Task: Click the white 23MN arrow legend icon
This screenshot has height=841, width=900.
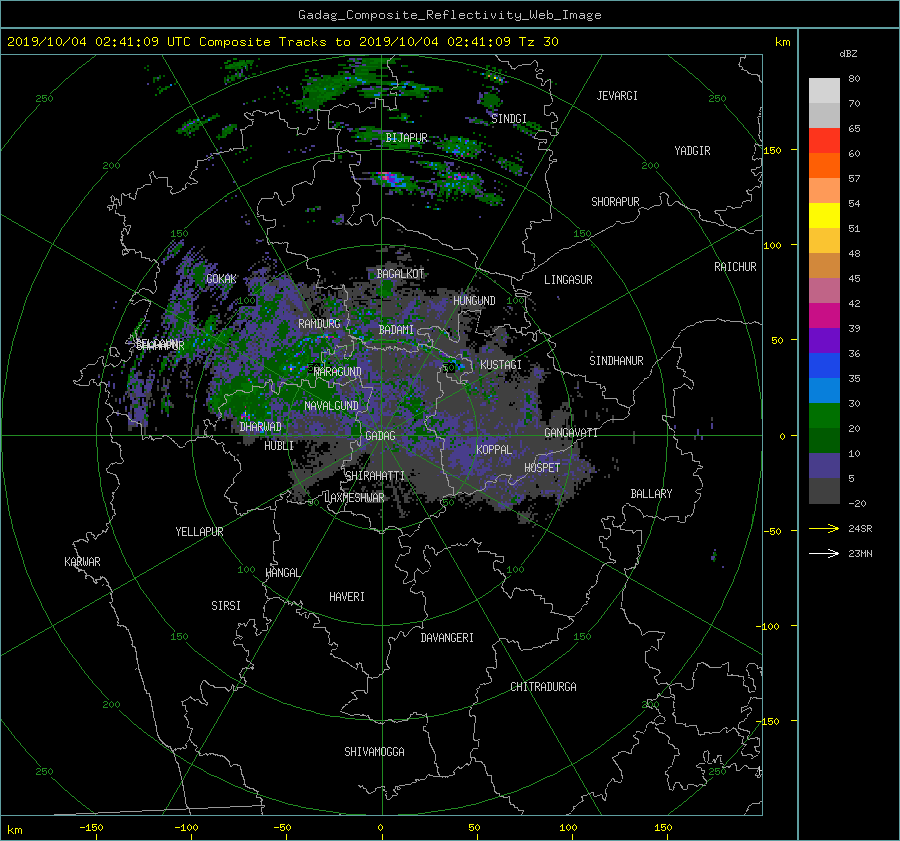Action: [824, 553]
